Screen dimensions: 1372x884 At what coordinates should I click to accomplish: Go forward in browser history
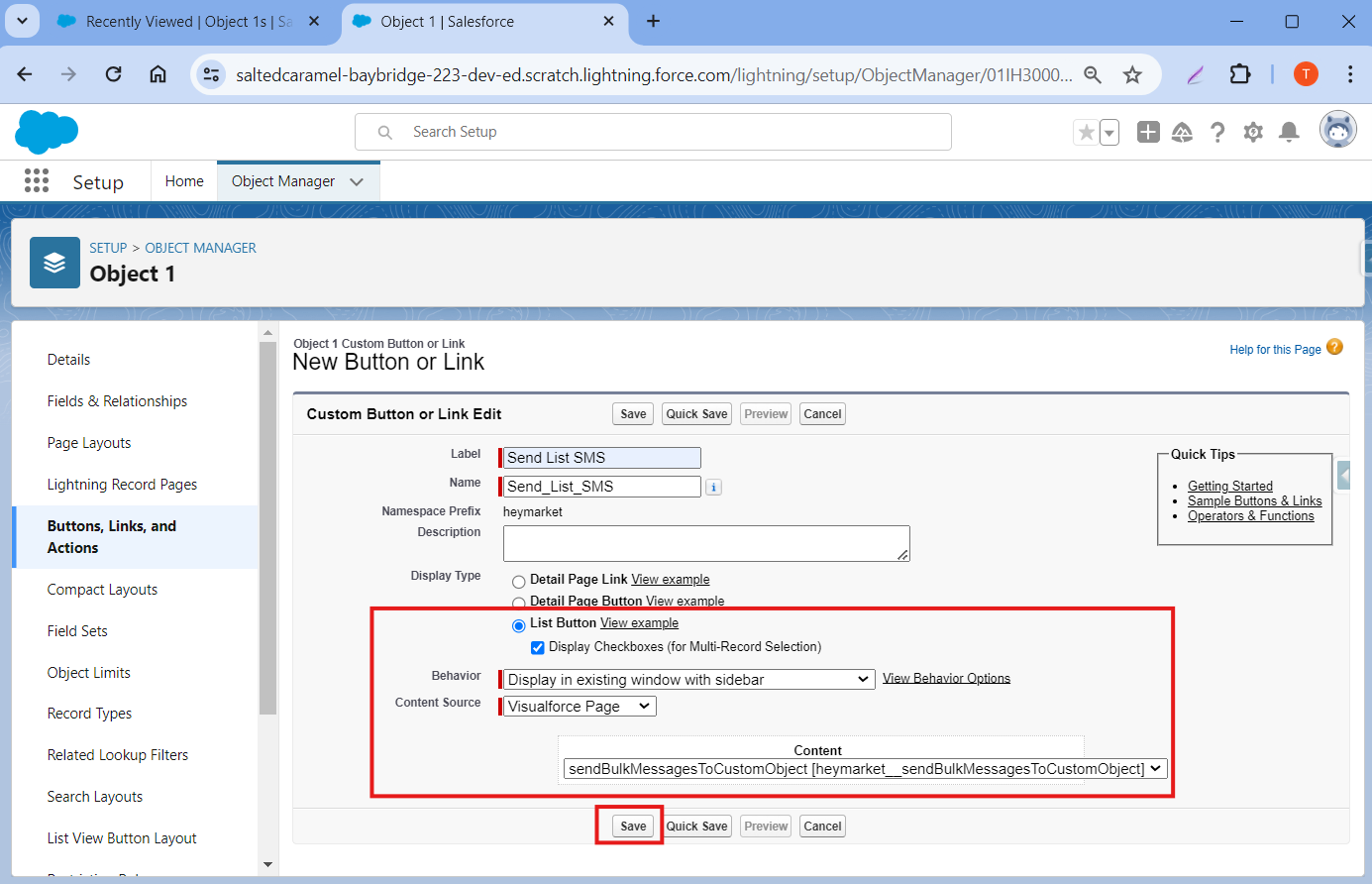(x=68, y=74)
